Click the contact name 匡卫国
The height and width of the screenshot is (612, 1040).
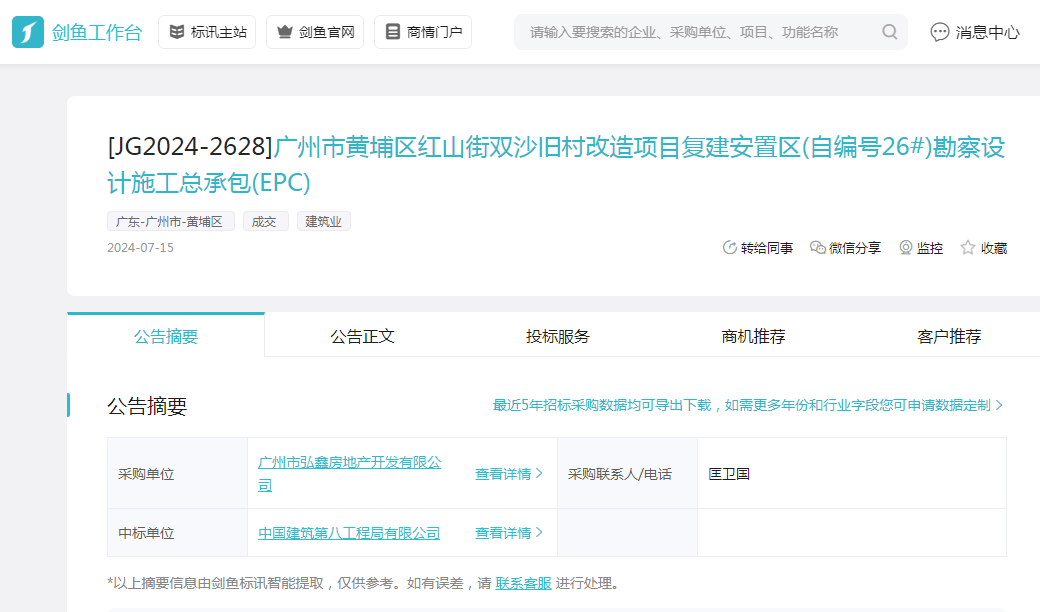click(x=729, y=474)
